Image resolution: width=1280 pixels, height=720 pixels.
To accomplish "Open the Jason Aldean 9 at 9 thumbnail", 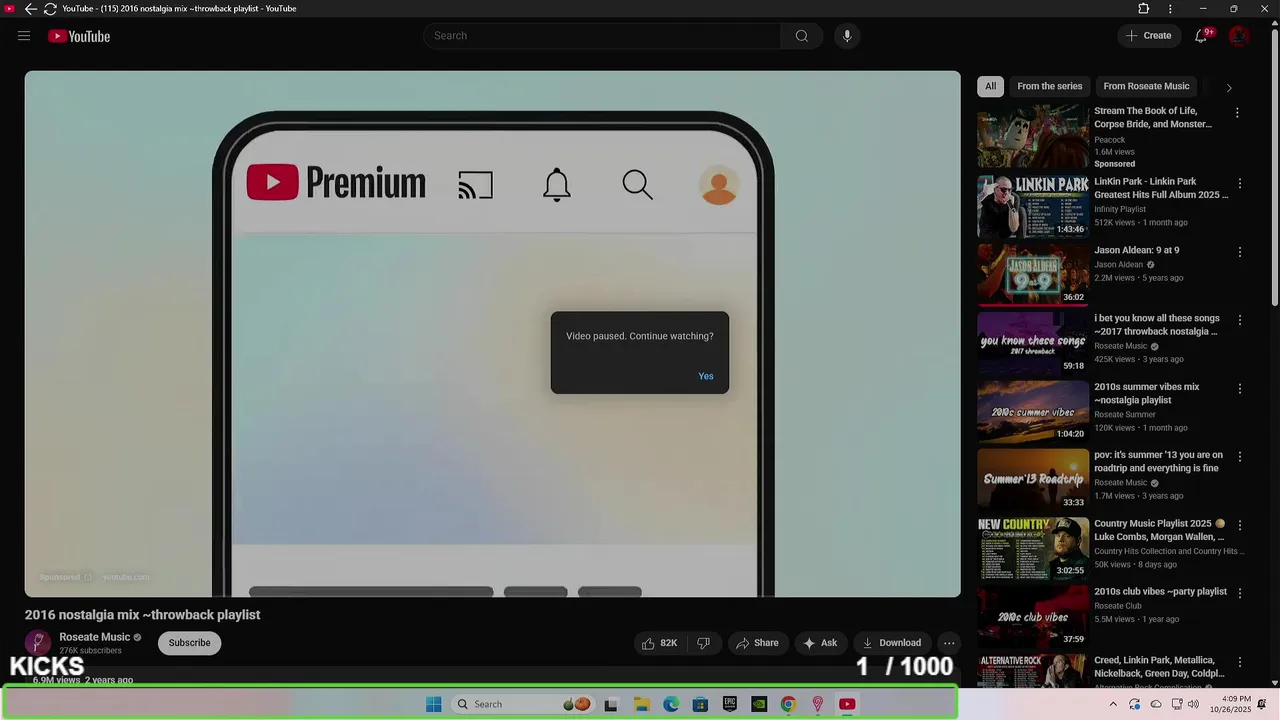I will pos(1033,275).
